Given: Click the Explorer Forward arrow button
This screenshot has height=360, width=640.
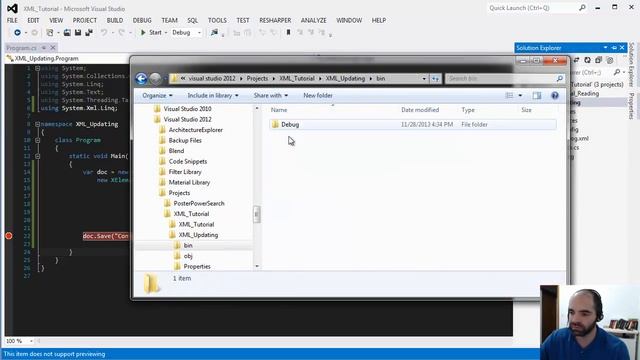Looking at the screenshot, I should [x=156, y=78].
